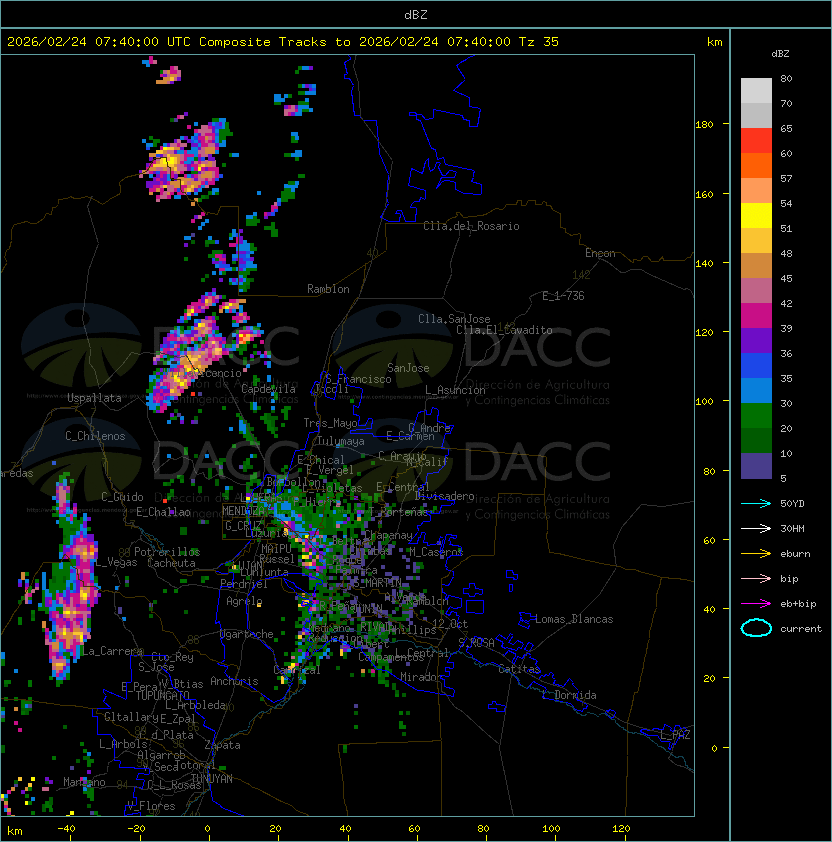The width and height of the screenshot is (832, 842).
Task: Pick the red 65 dBZ legend swatch
Action: point(756,141)
